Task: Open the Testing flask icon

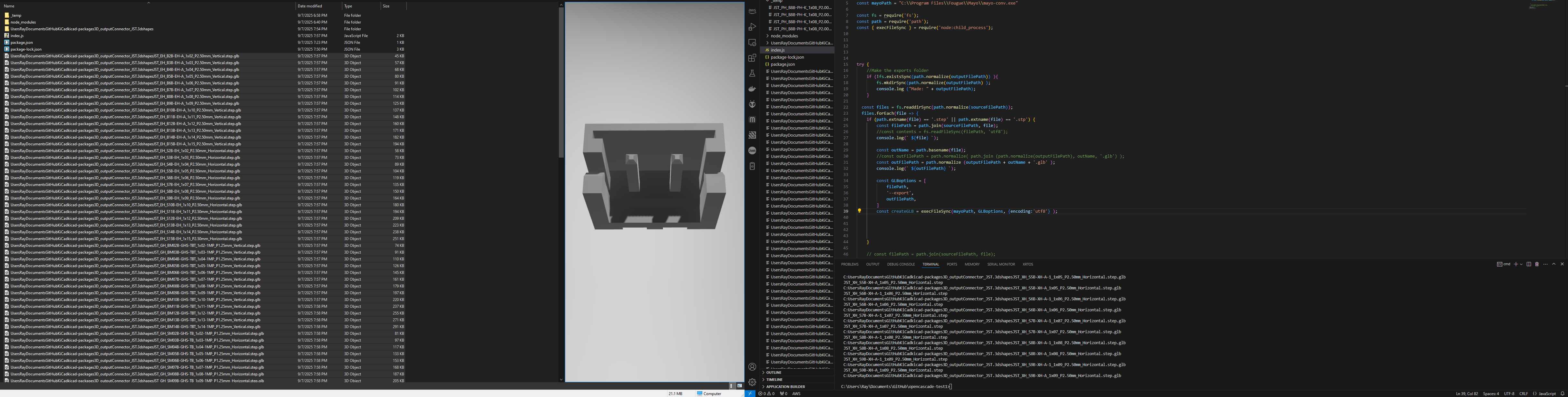Action: [x=752, y=73]
